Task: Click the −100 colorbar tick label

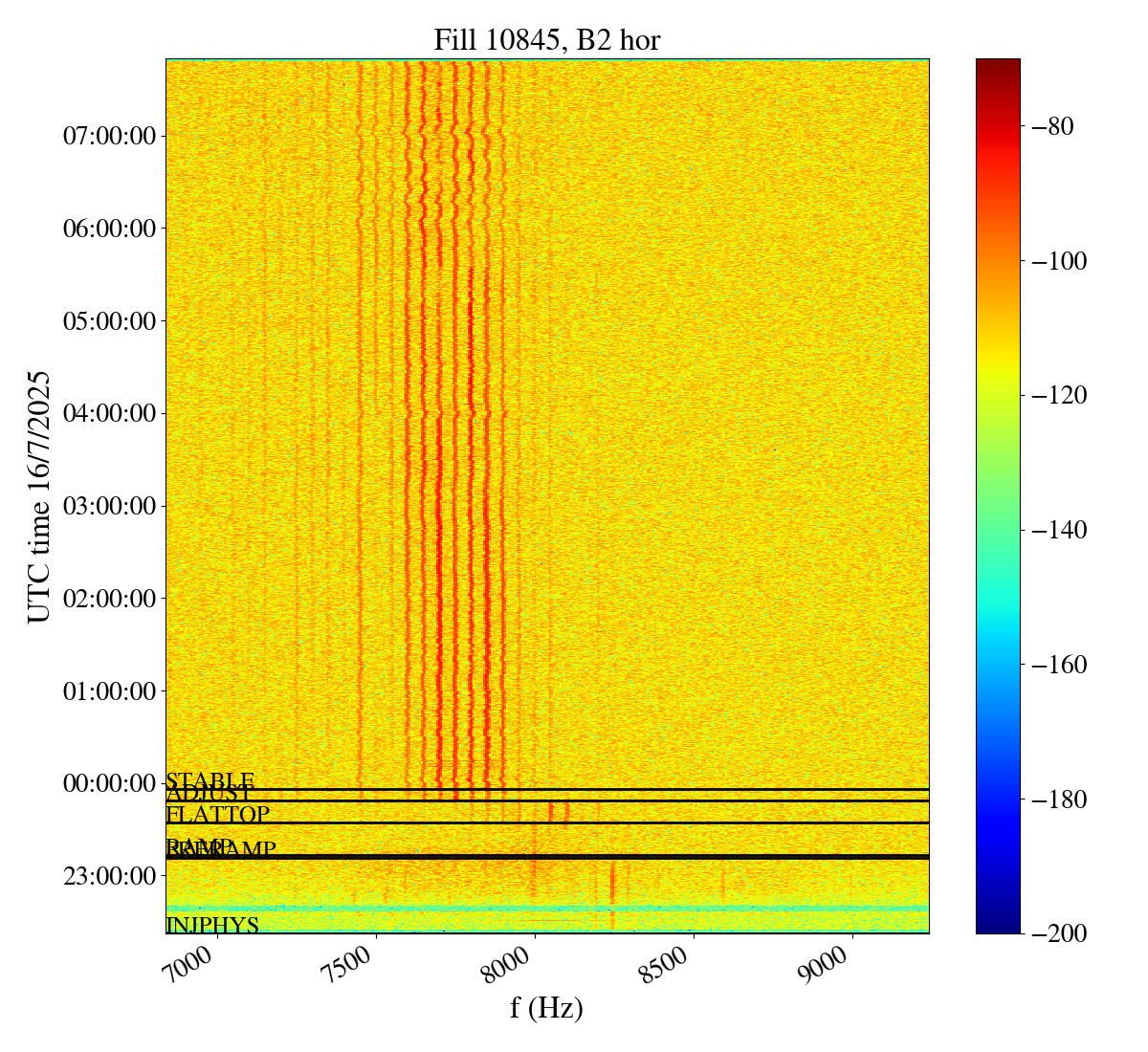Action: [1055, 261]
